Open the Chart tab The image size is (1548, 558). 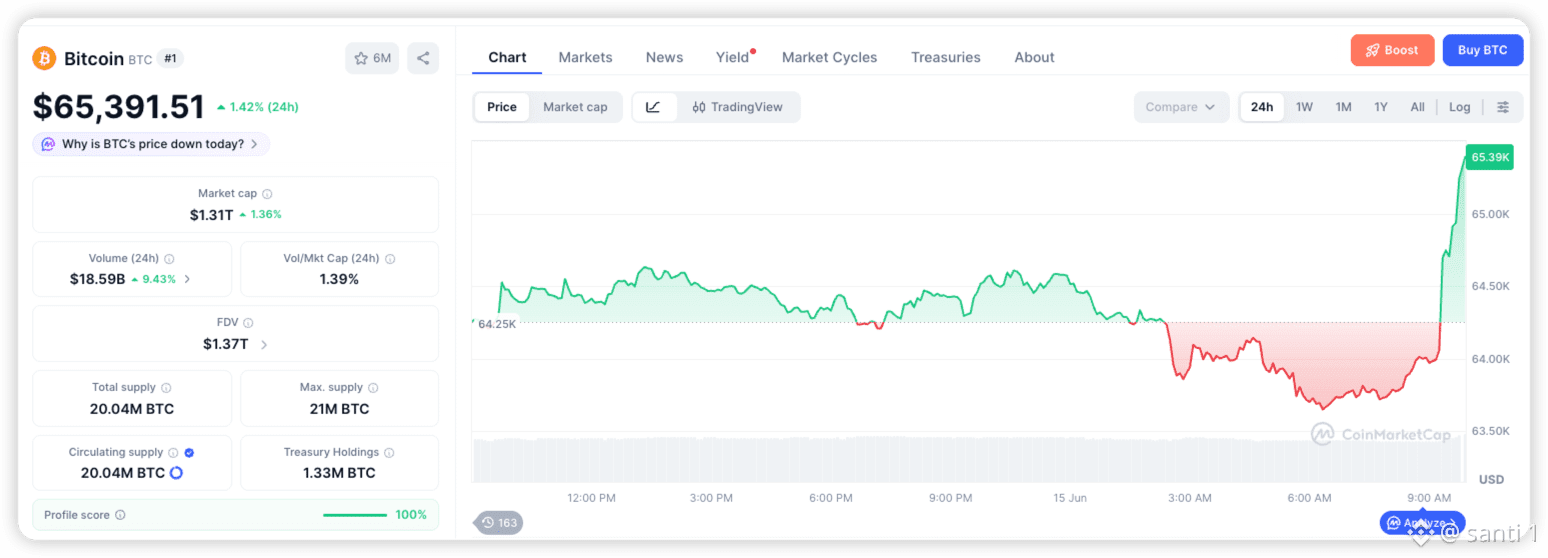[x=507, y=57]
